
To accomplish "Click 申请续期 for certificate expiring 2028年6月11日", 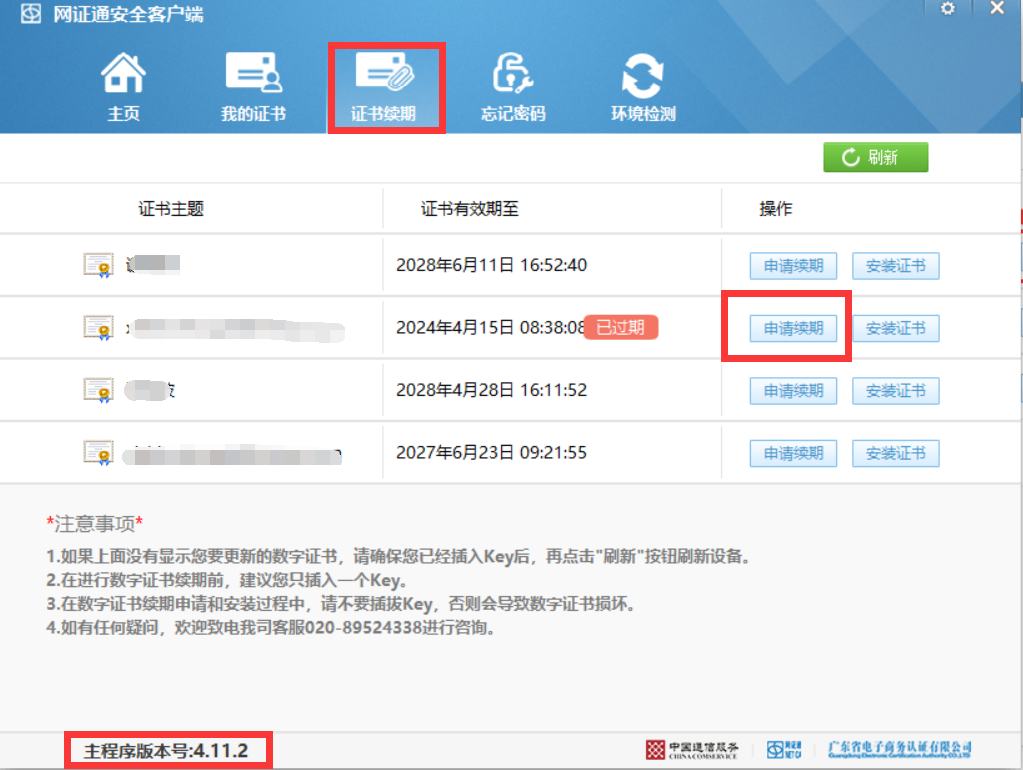I will point(793,266).
